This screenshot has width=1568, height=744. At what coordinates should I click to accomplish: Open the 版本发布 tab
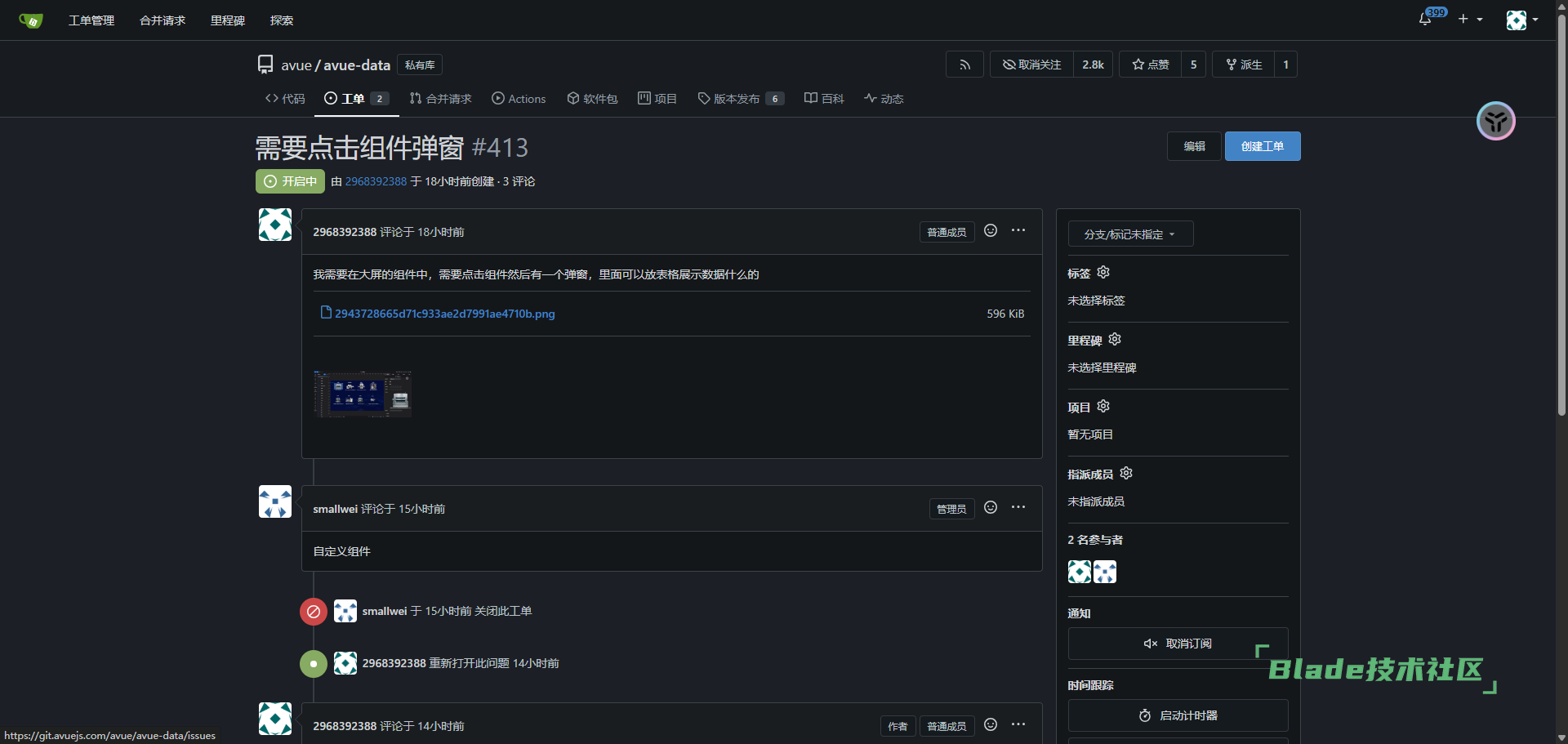tap(741, 99)
